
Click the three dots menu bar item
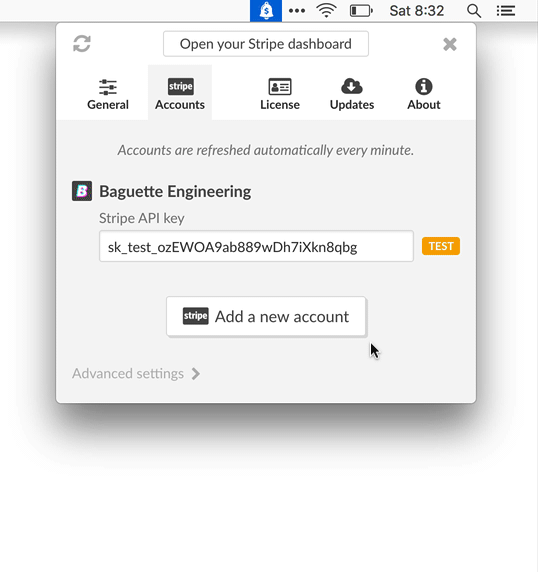click(297, 11)
